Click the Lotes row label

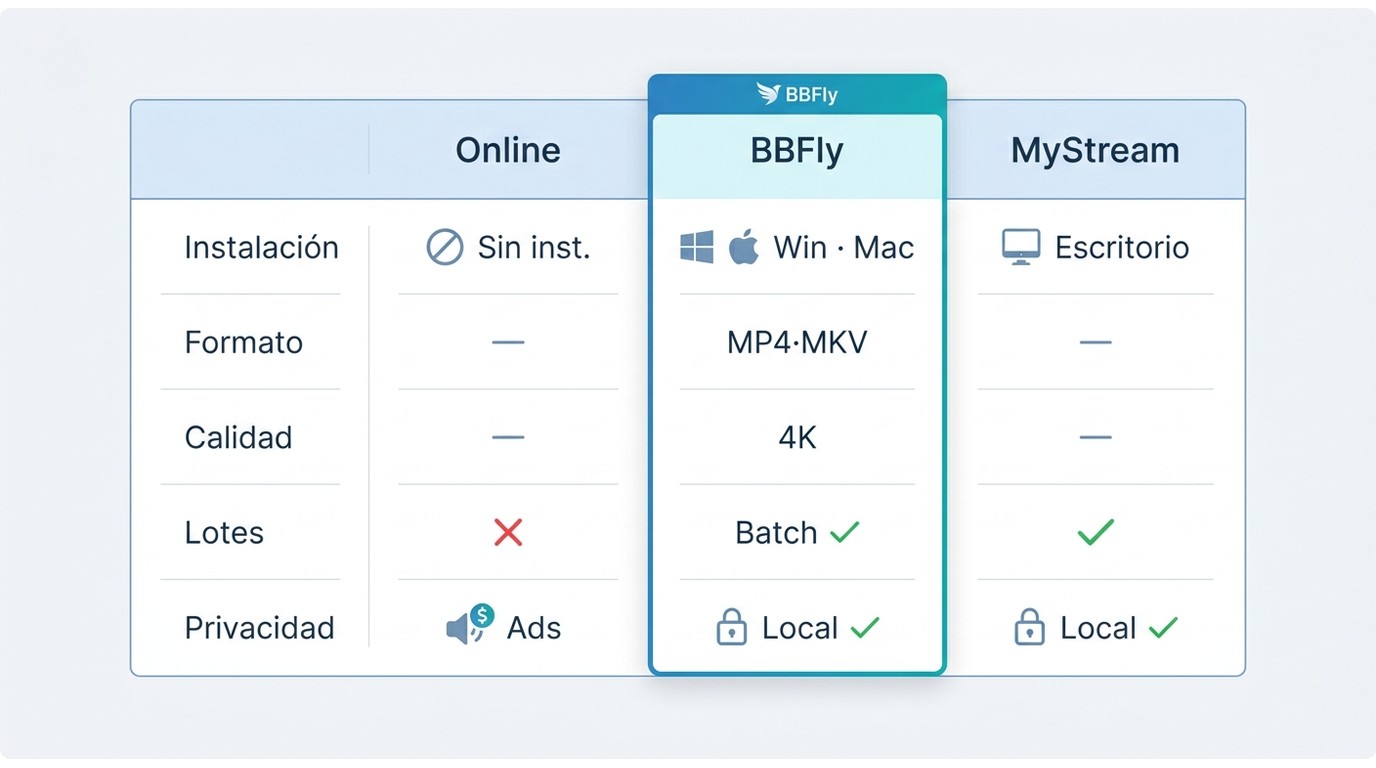[x=224, y=533]
